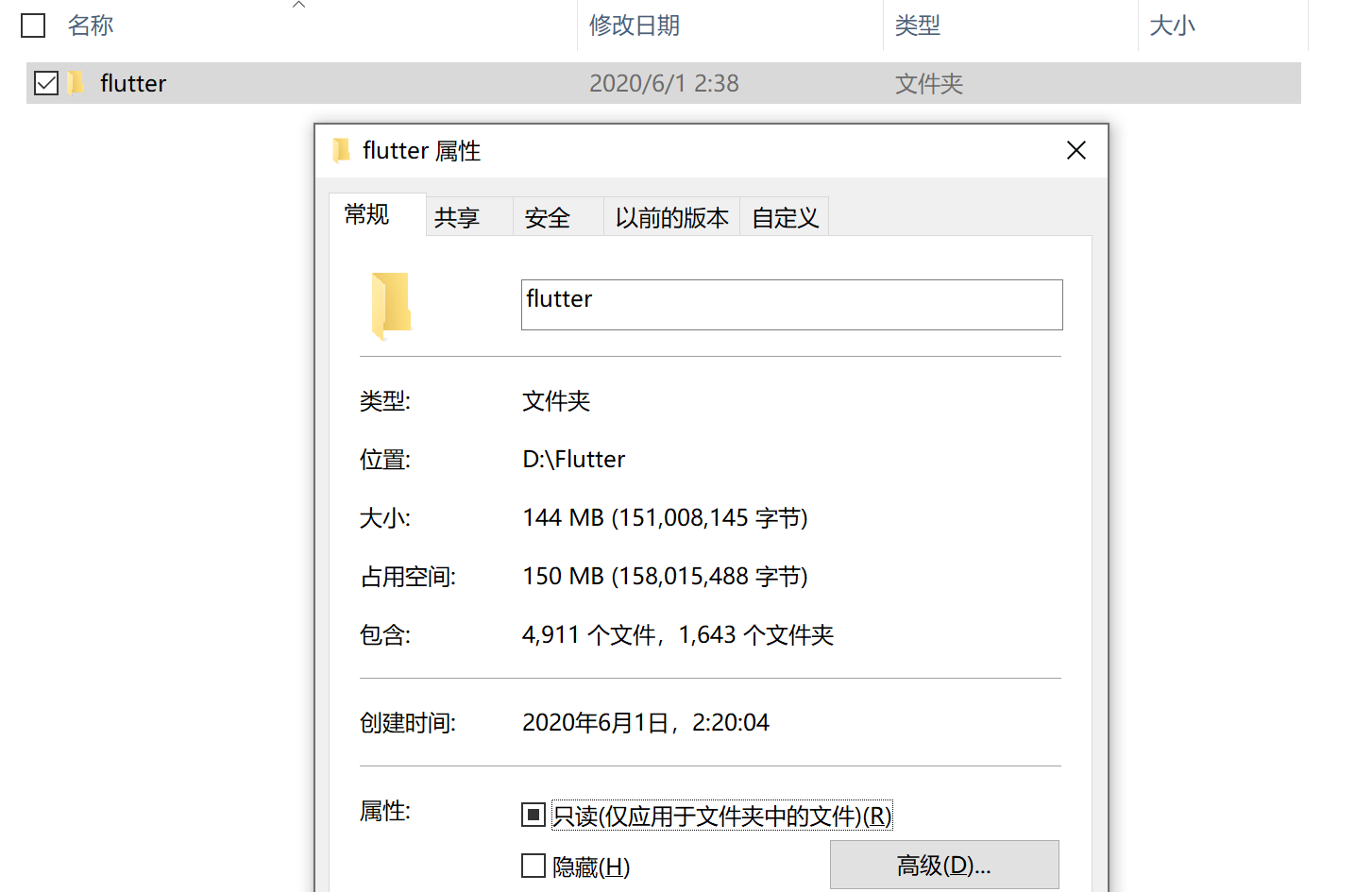Click the disk usage value 150 MB (158,015,488 字节)
The width and height of the screenshot is (1372, 892).
[x=666, y=576]
